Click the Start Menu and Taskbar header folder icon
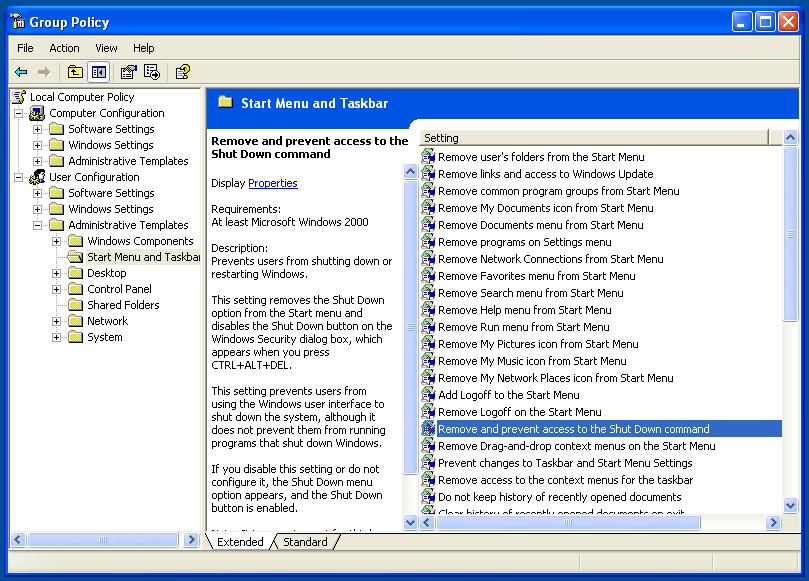 pos(225,102)
